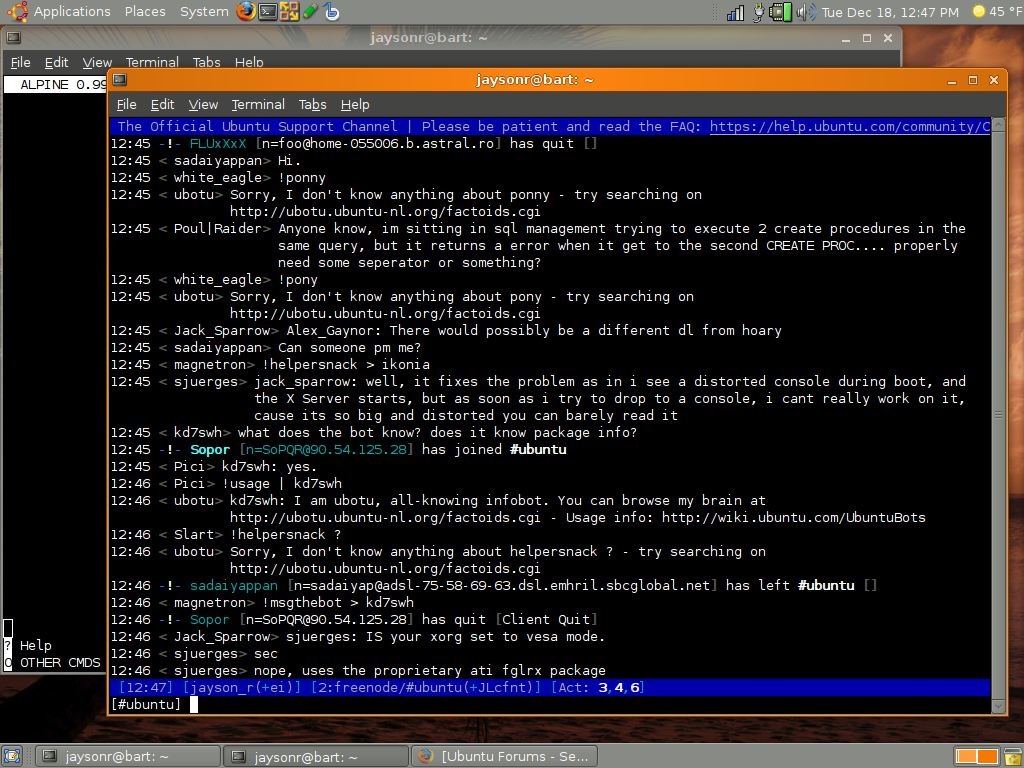The height and width of the screenshot is (768, 1024).
Task: Launch Terminal from the top panel icon
Action: (x=268, y=12)
